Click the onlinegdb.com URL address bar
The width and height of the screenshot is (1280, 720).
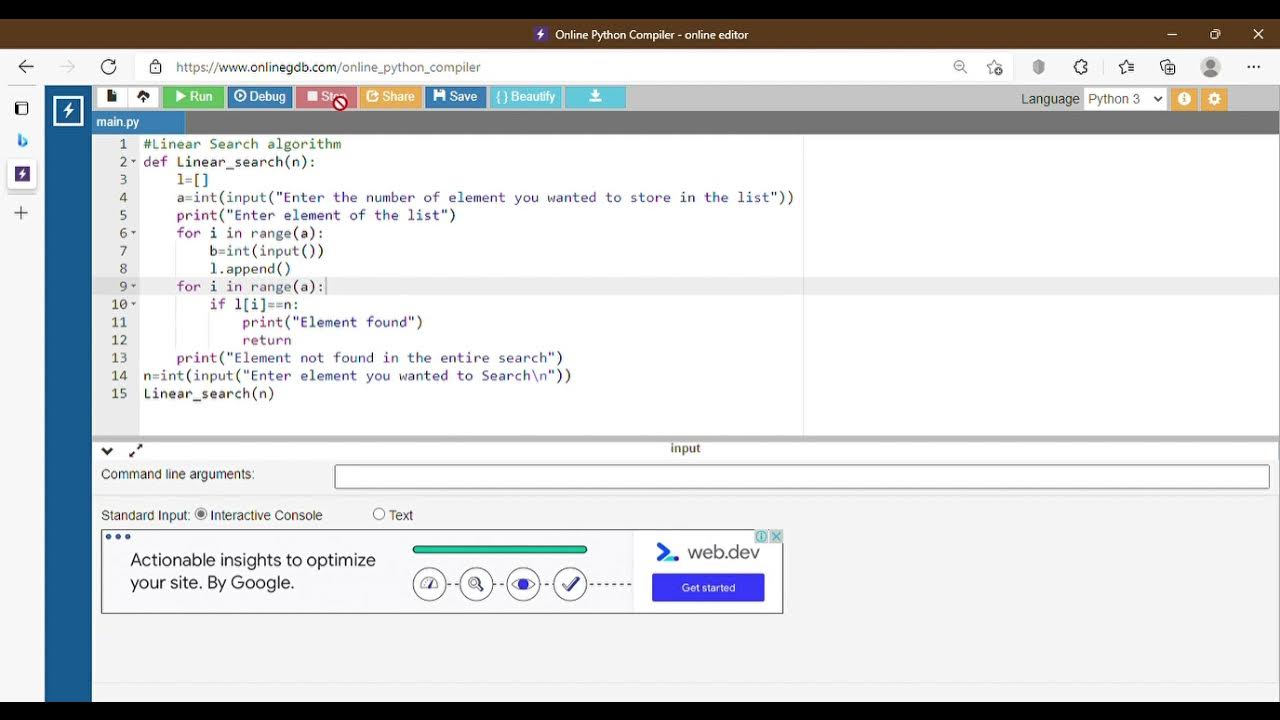[x=328, y=67]
